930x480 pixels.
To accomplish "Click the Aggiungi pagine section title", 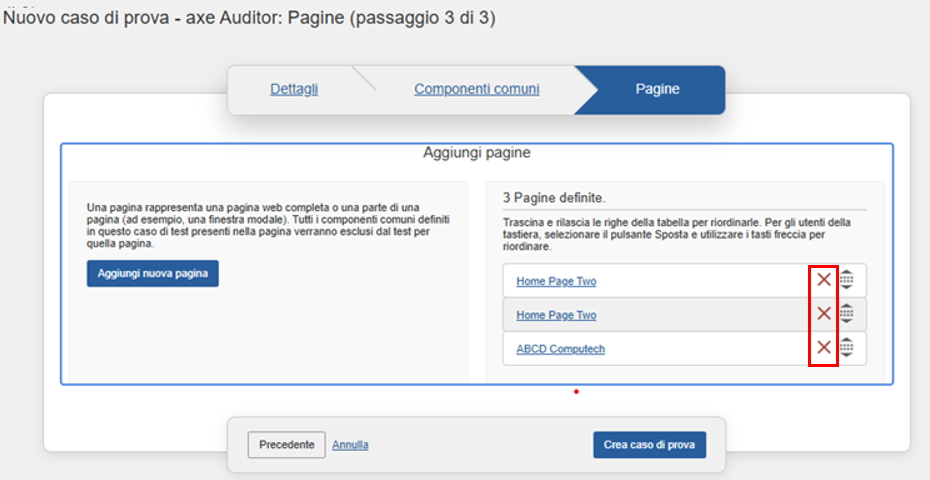I will 476,154.
